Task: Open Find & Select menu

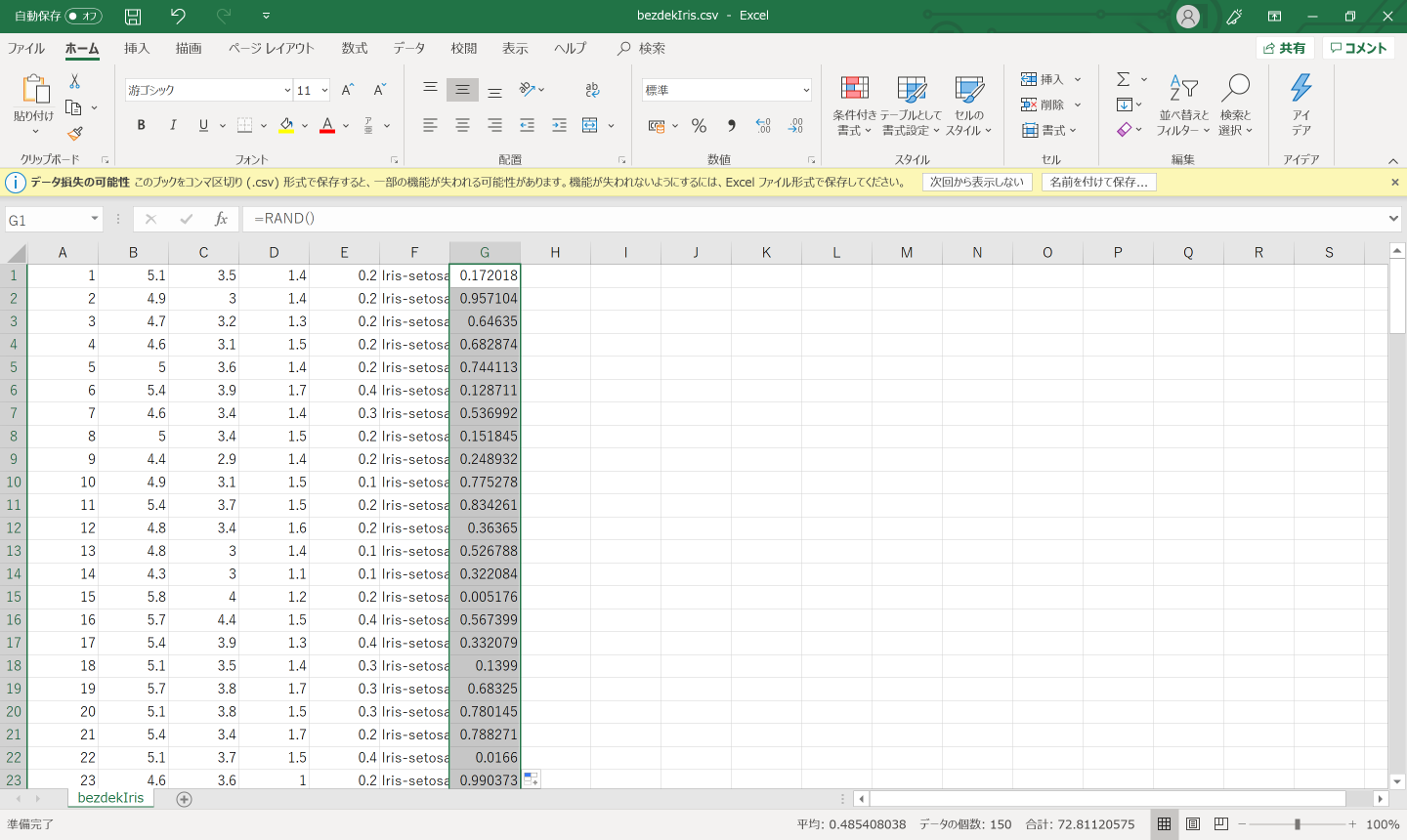Action: click(x=1235, y=105)
